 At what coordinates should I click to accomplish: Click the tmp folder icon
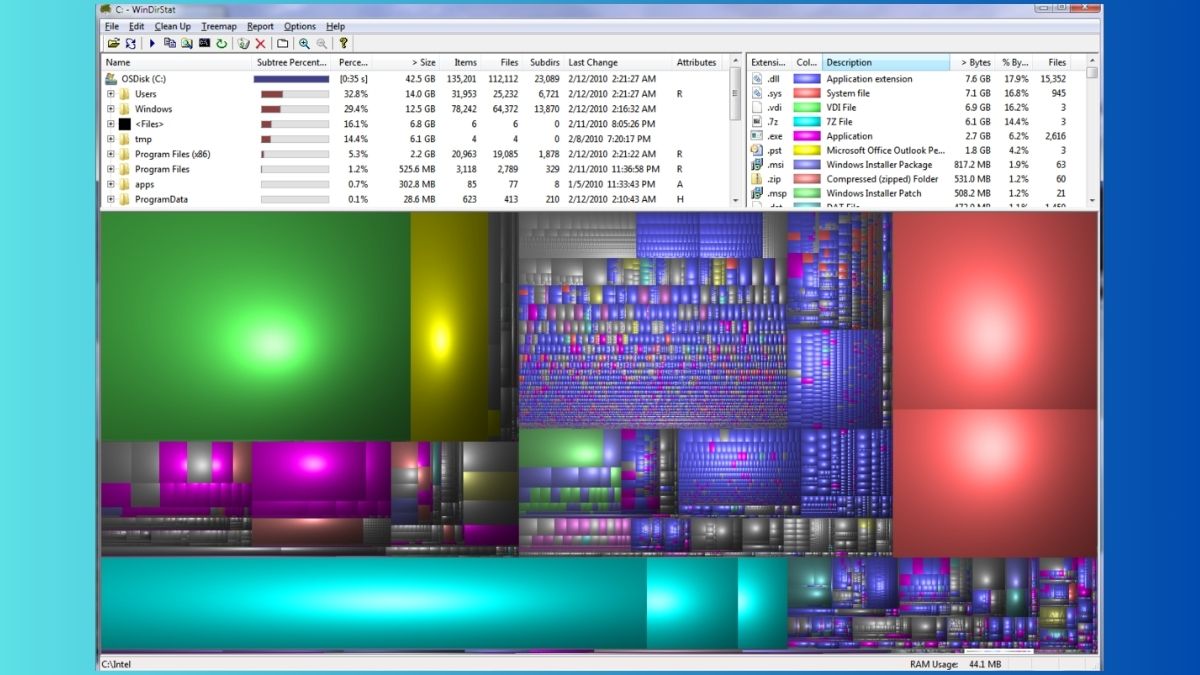click(125, 139)
